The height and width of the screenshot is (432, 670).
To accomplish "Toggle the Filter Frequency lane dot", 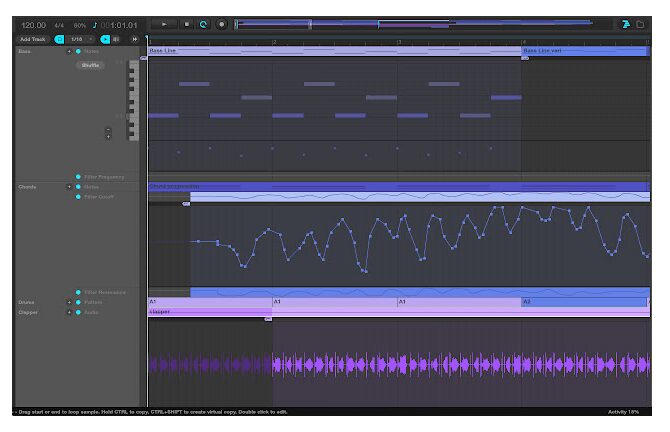I will click(78, 177).
